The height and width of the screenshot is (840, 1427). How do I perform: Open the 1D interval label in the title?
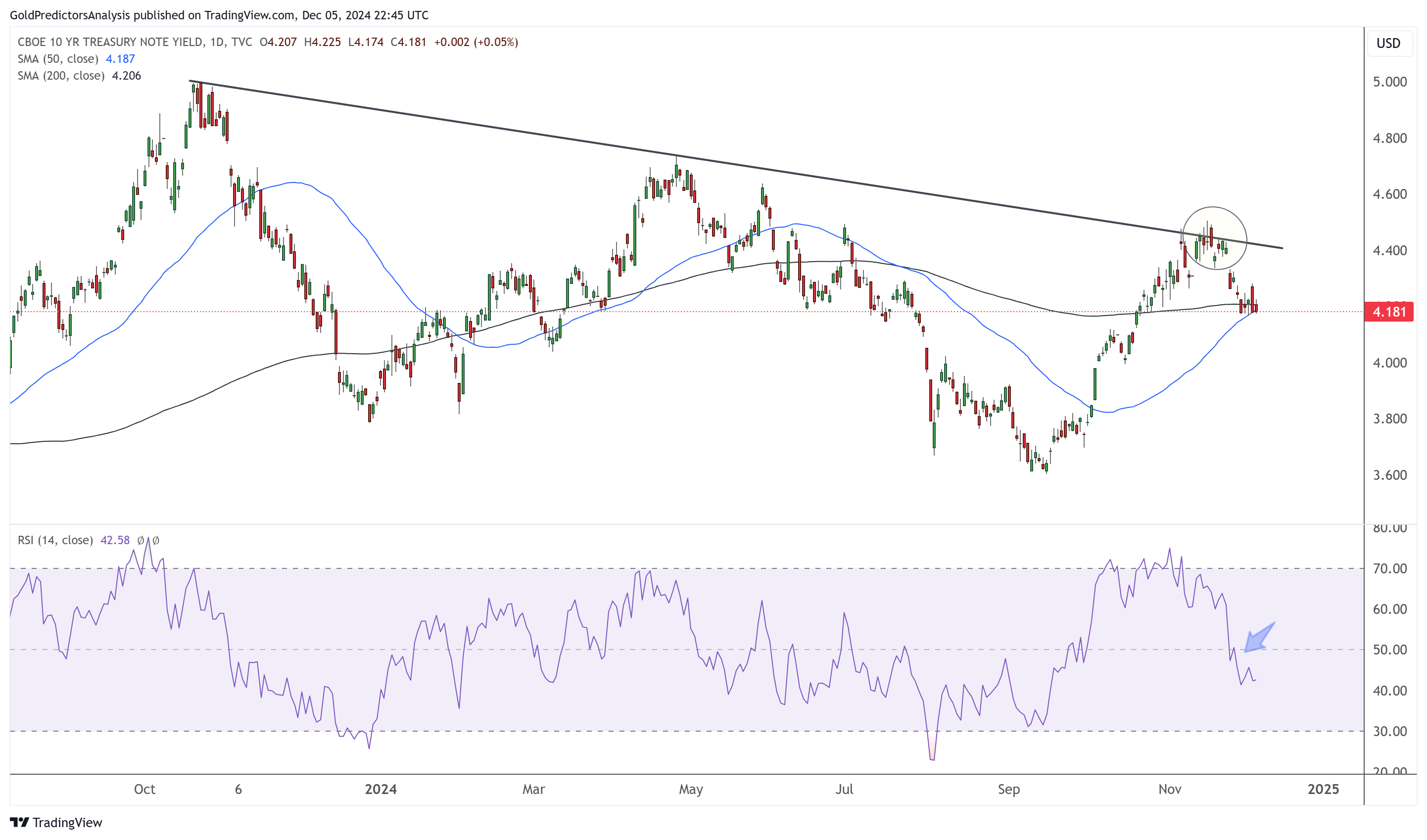(x=216, y=42)
